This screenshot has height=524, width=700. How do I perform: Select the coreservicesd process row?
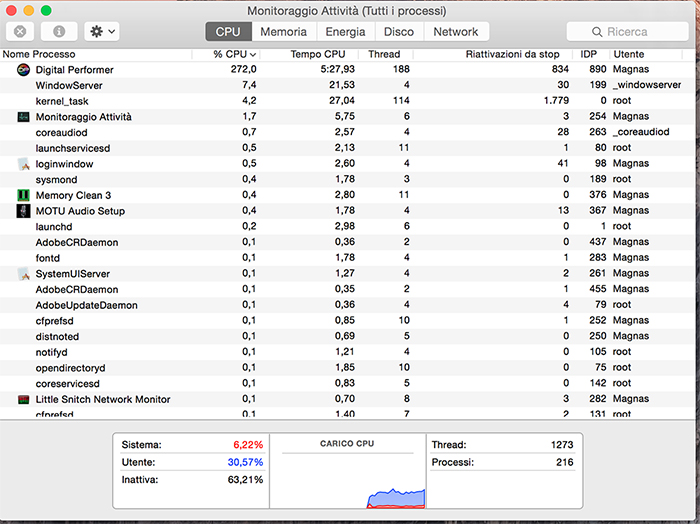(347, 383)
